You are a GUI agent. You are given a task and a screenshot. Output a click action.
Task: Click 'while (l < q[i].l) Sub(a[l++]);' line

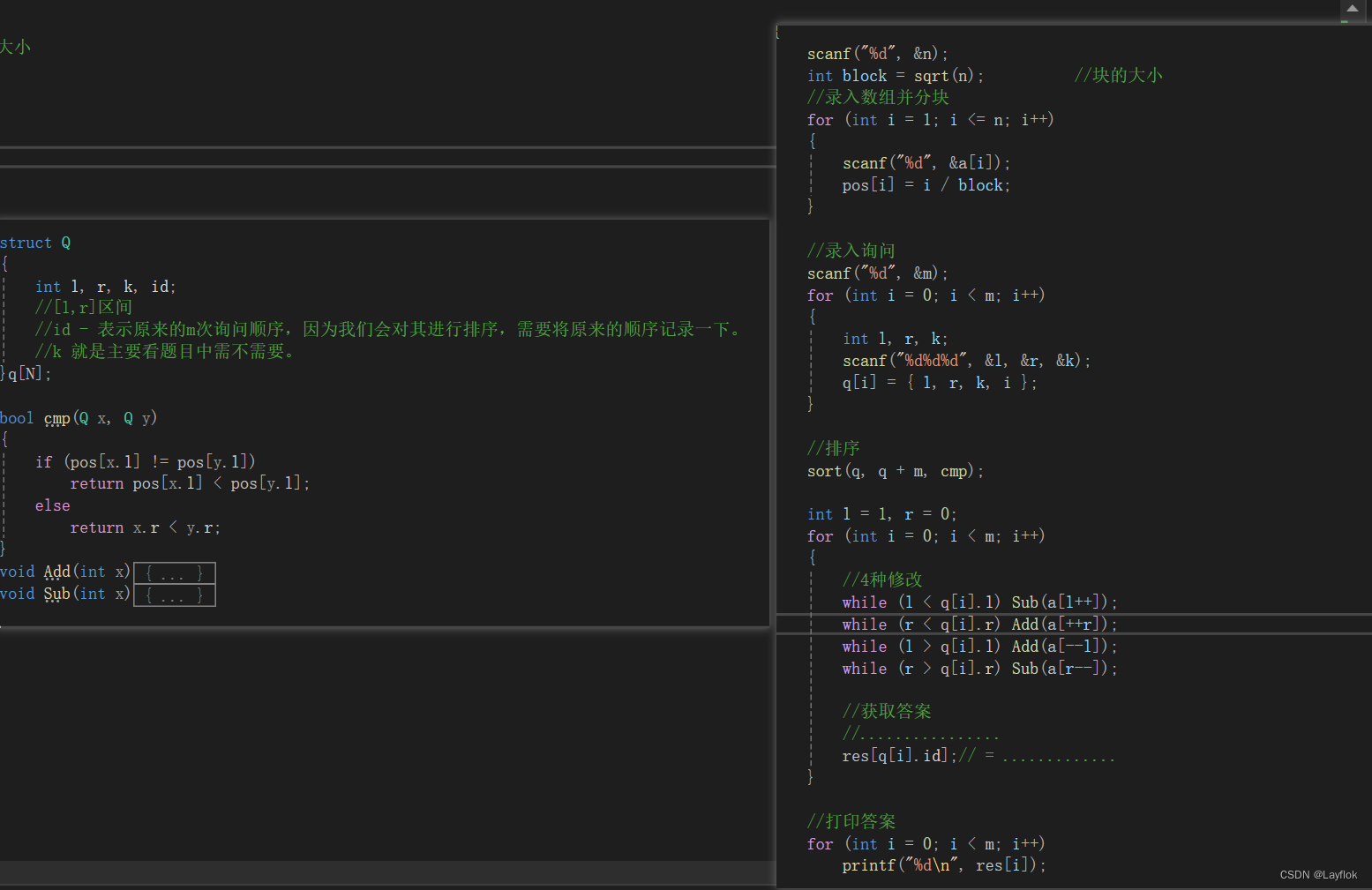coord(980,602)
